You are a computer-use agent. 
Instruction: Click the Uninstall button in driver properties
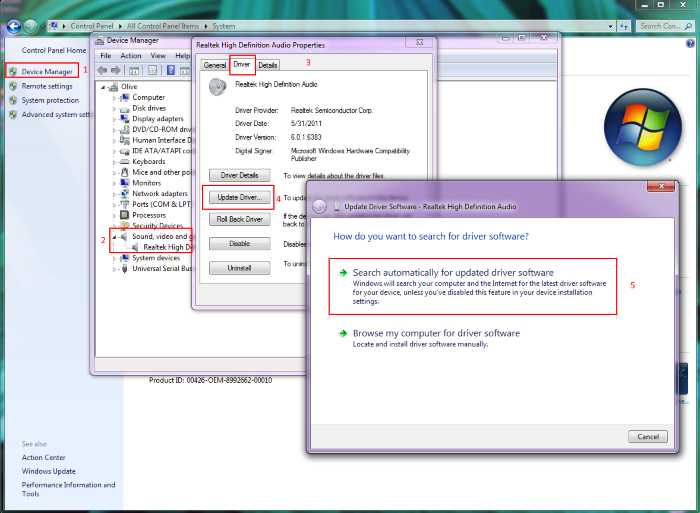pyautogui.click(x=239, y=268)
